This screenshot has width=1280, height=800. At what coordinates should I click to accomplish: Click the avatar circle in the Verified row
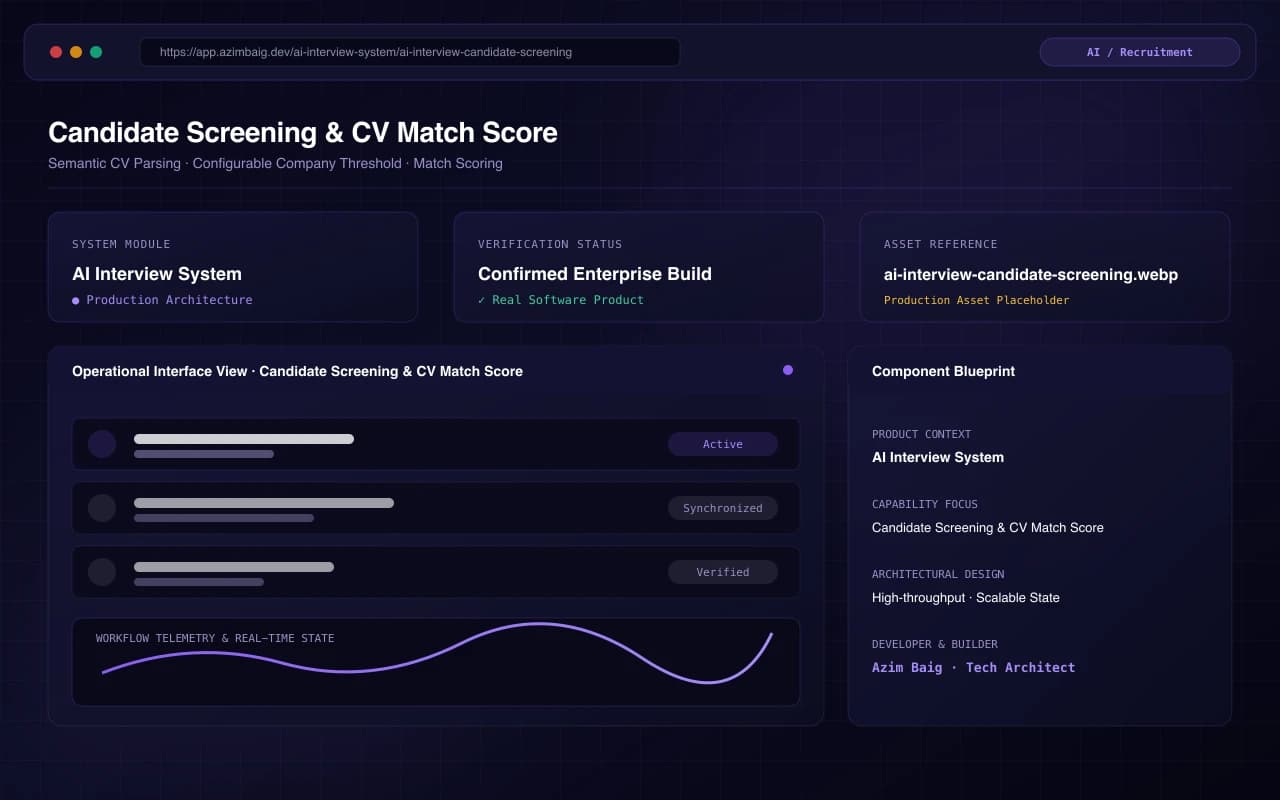point(102,572)
